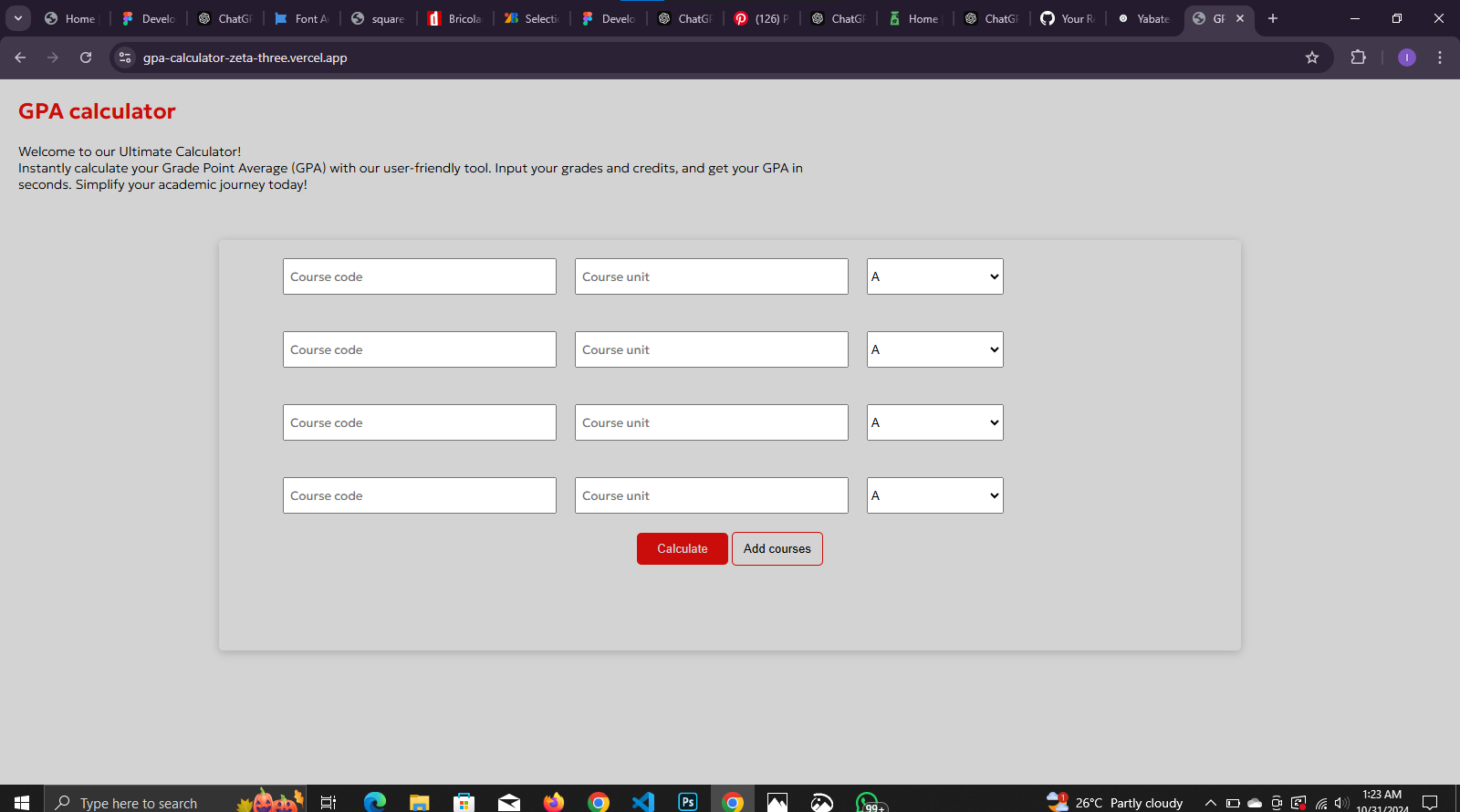Screen dimensions: 1460x812
Task: Open the first row grade dropdown
Action: pos(934,276)
